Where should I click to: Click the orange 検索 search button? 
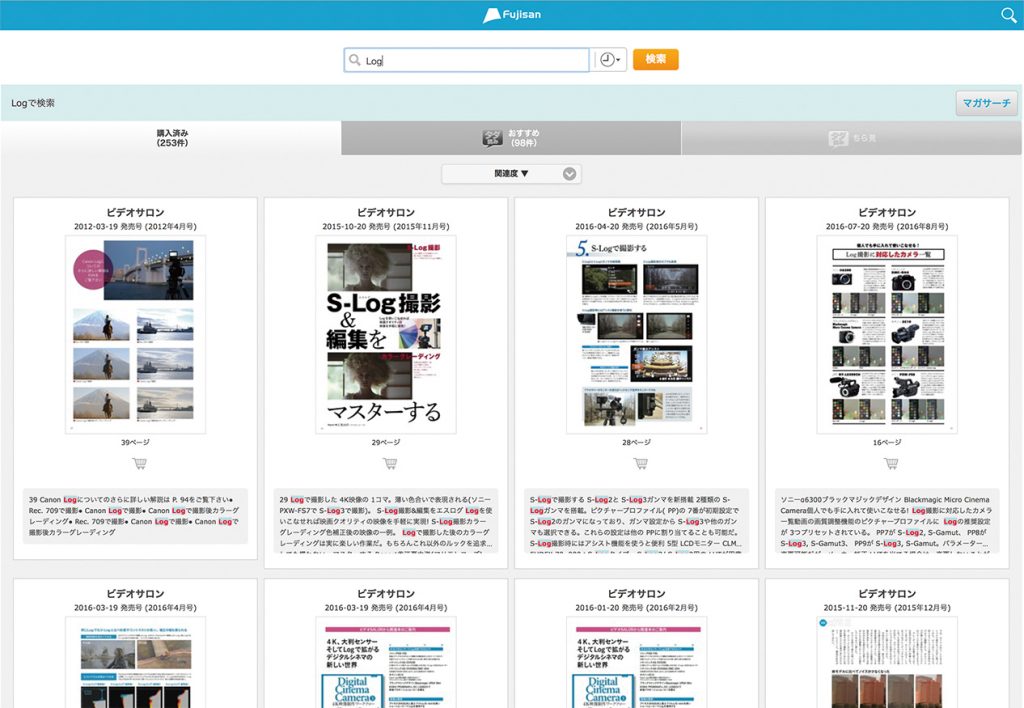tap(656, 59)
